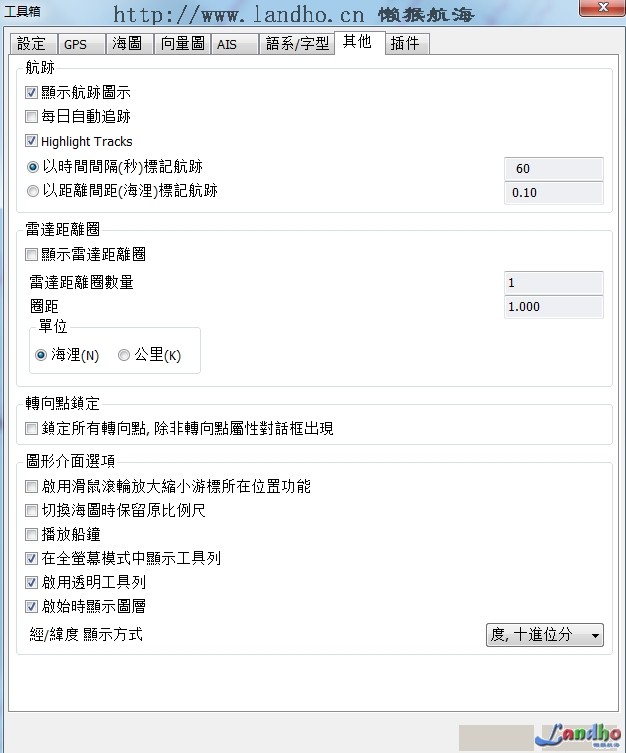
Task: Uncheck 顯示航跡圖示 checkbox
Action: [32, 93]
